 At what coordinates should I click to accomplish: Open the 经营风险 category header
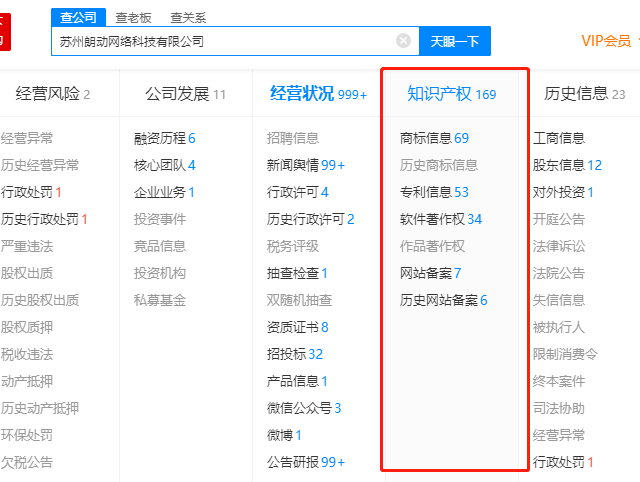53,94
